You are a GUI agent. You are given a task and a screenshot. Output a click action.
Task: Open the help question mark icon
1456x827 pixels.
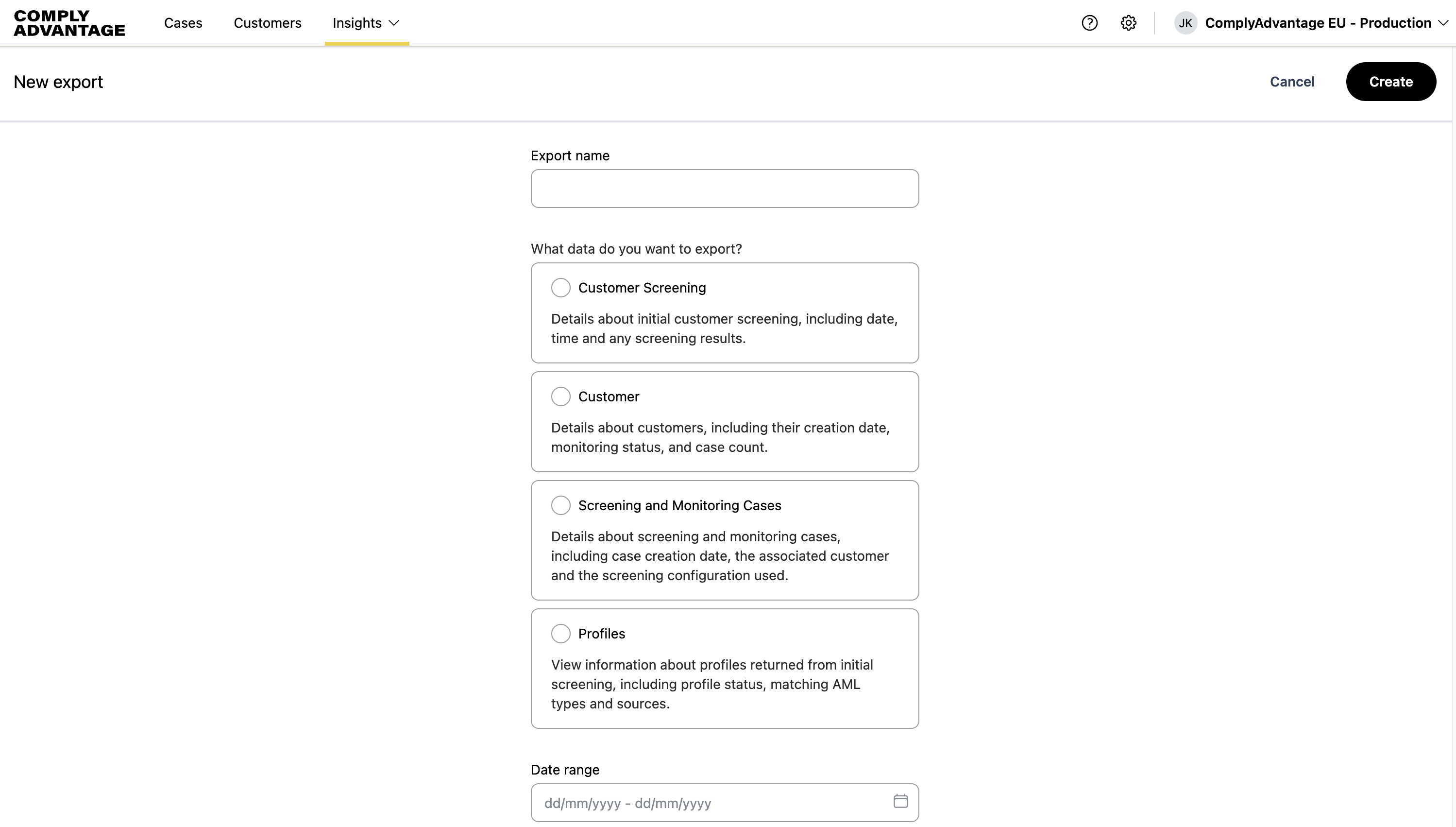1089,23
